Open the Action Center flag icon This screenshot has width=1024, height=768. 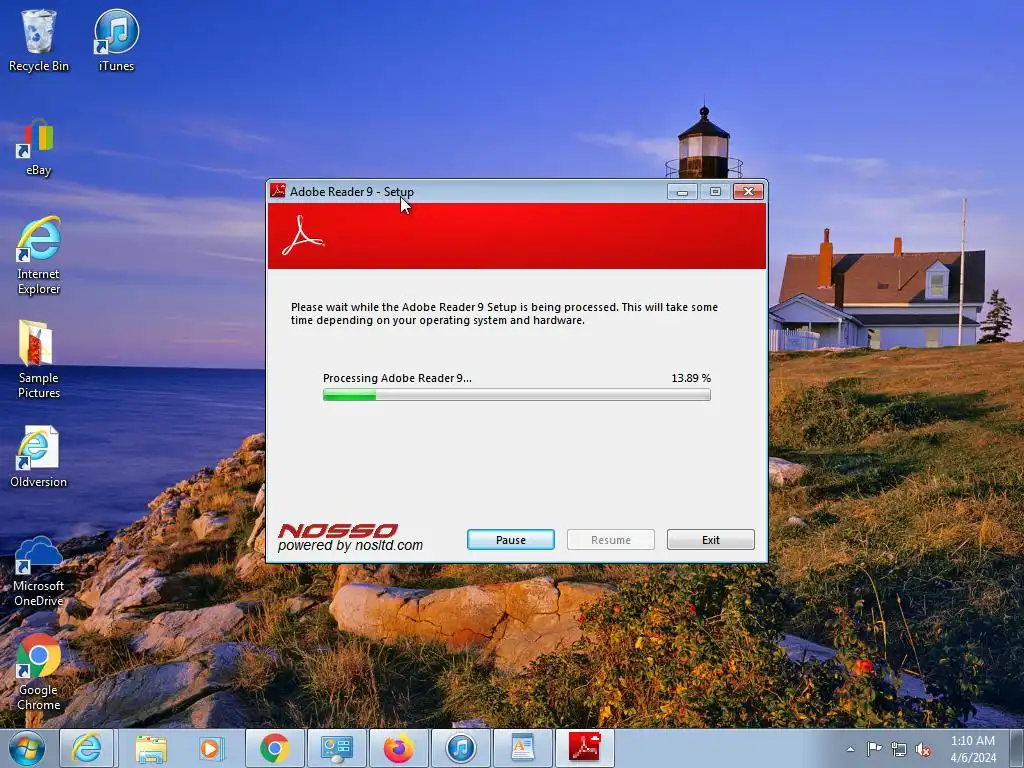(874, 749)
